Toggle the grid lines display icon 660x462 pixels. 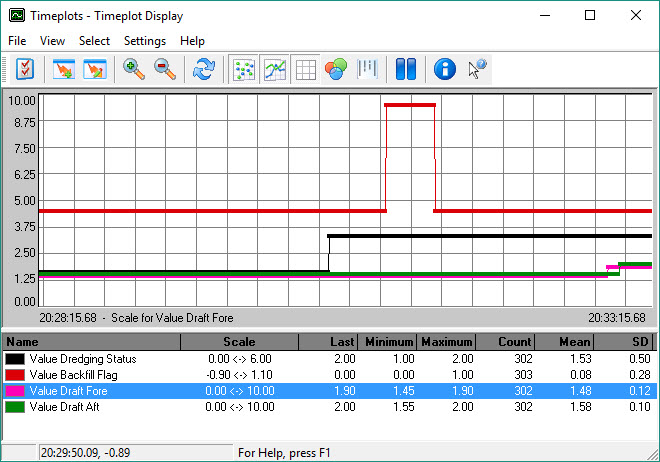point(306,69)
